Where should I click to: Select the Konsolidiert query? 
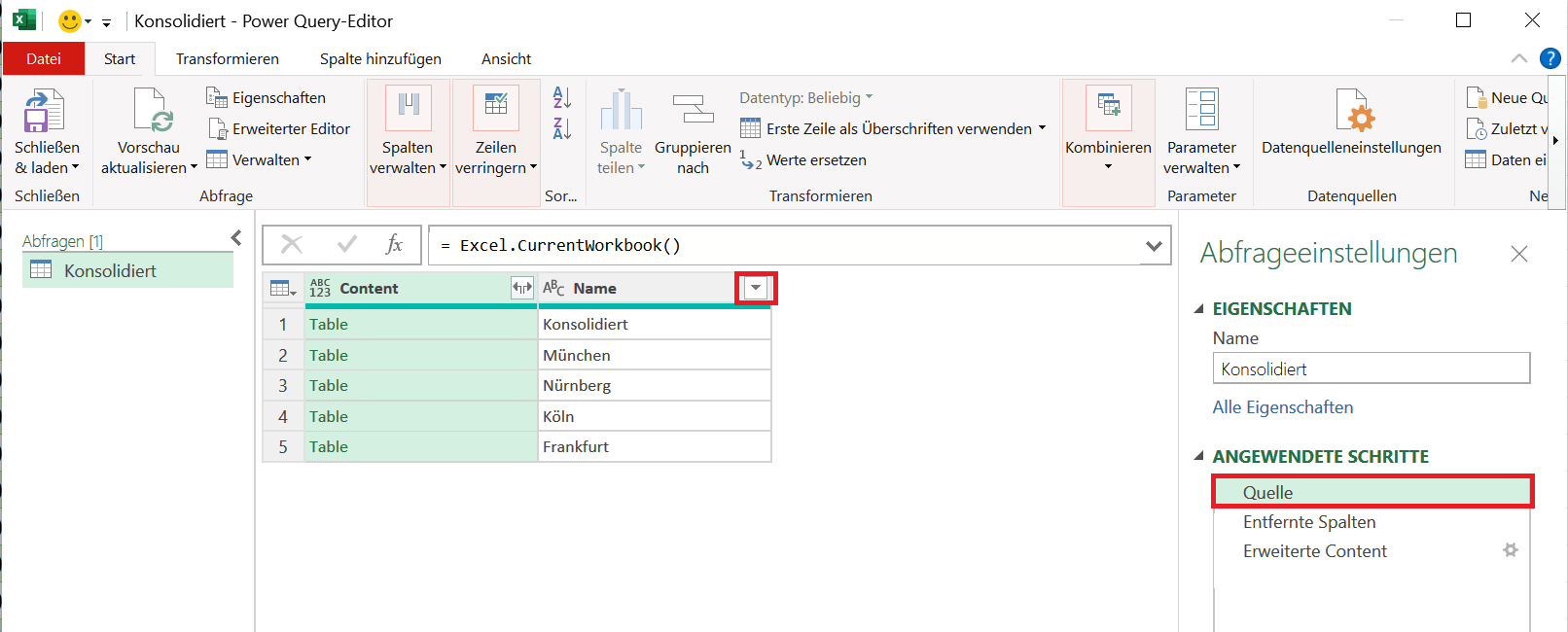[x=128, y=270]
